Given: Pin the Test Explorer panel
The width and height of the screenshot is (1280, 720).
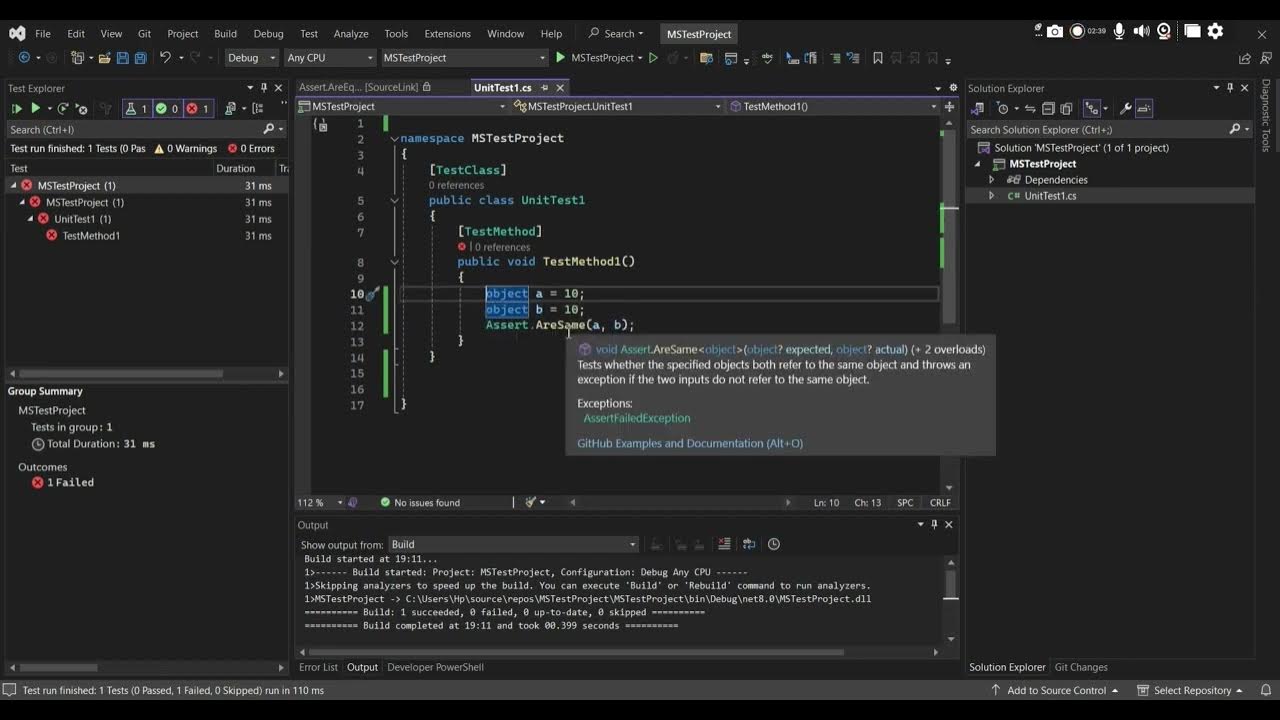Looking at the screenshot, I should point(264,88).
